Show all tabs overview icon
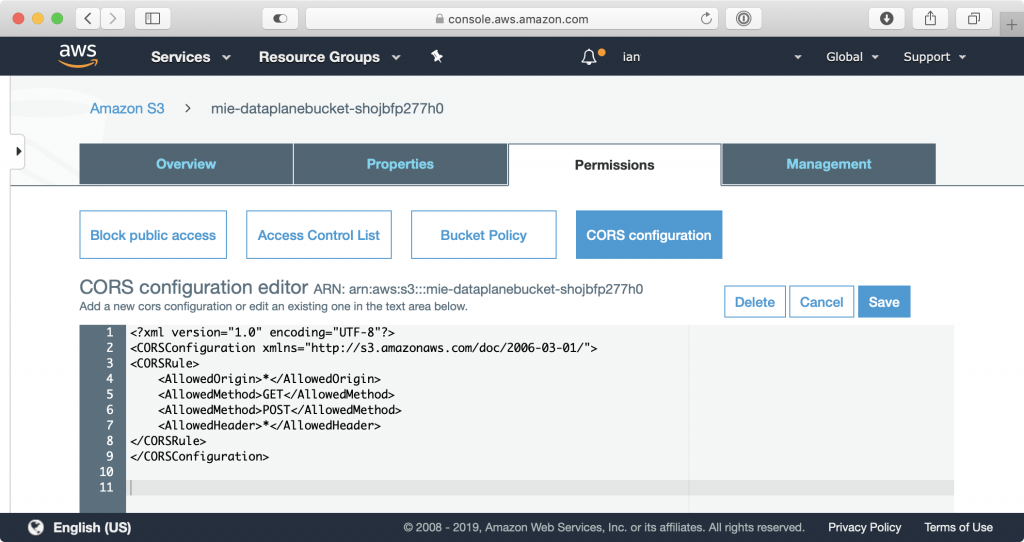The height and width of the screenshot is (542, 1024). click(974, 18)
